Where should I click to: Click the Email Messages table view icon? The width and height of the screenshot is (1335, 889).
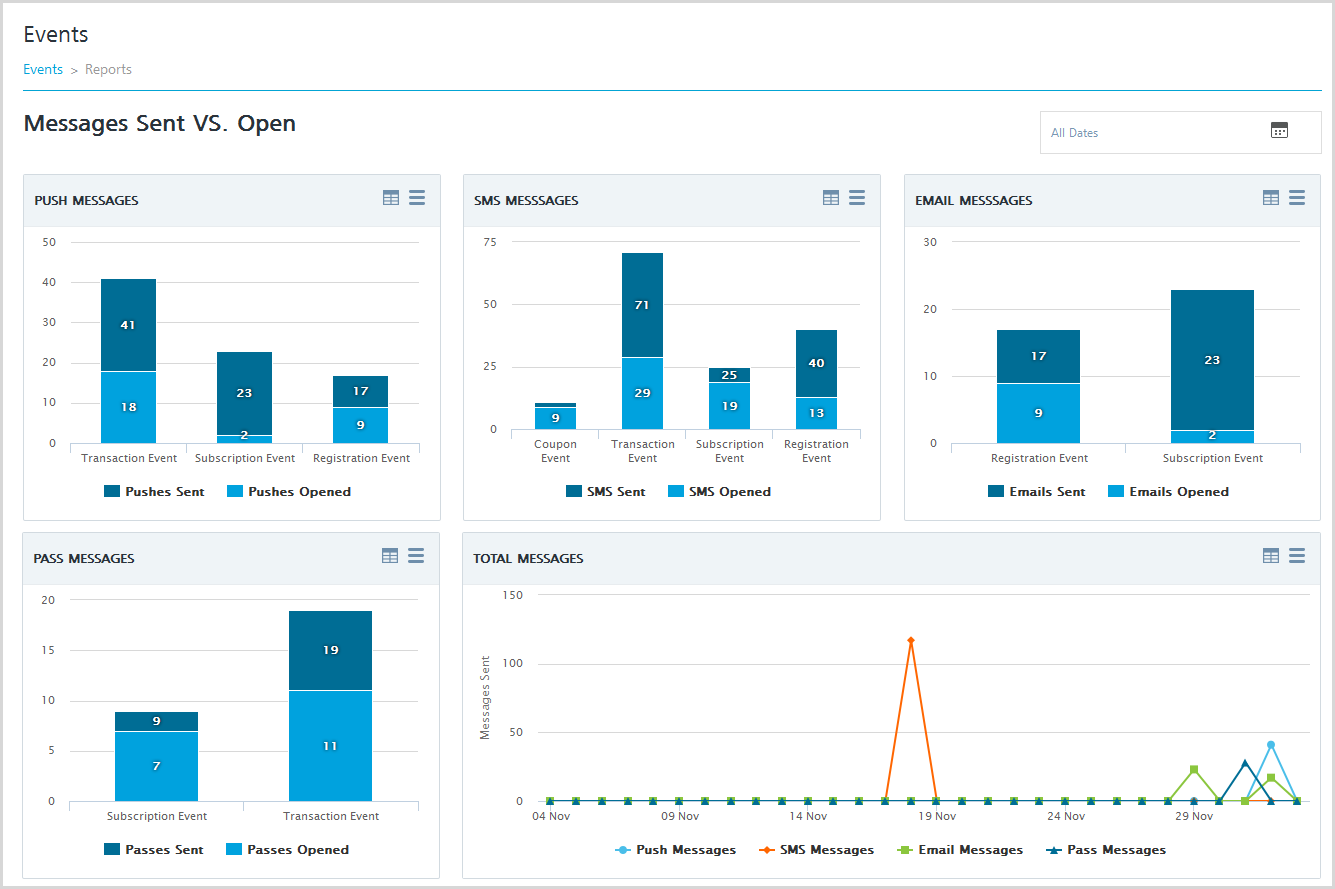(1271, 198)
